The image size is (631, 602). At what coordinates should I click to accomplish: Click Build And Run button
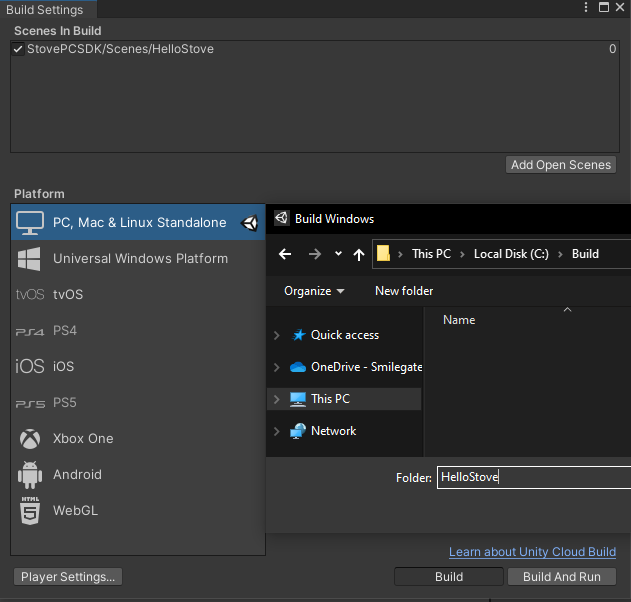[x=562, y=577]
